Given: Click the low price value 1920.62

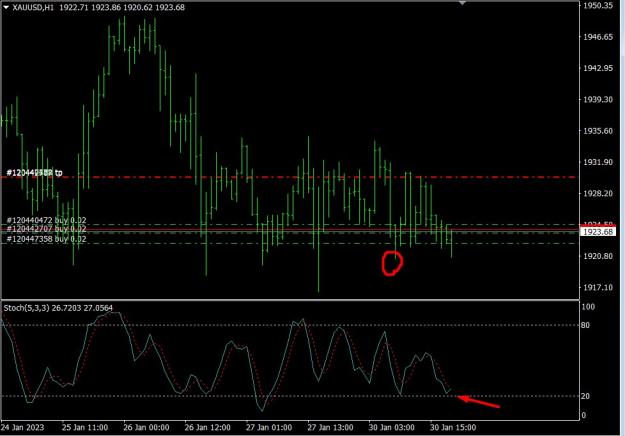Looking at the screenshot, I should (x=138, y=7).
